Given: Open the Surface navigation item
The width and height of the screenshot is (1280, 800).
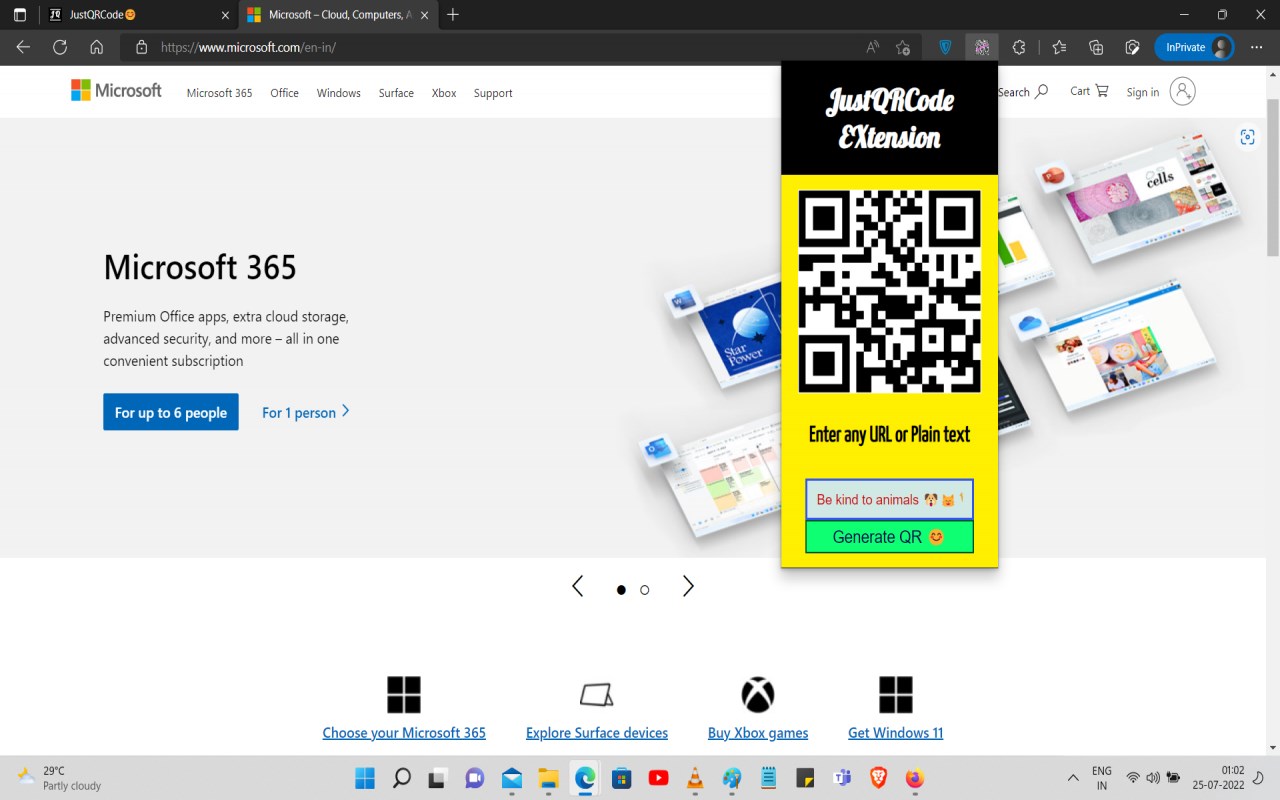Looking at the screenshot, I should tap(396, 93).
